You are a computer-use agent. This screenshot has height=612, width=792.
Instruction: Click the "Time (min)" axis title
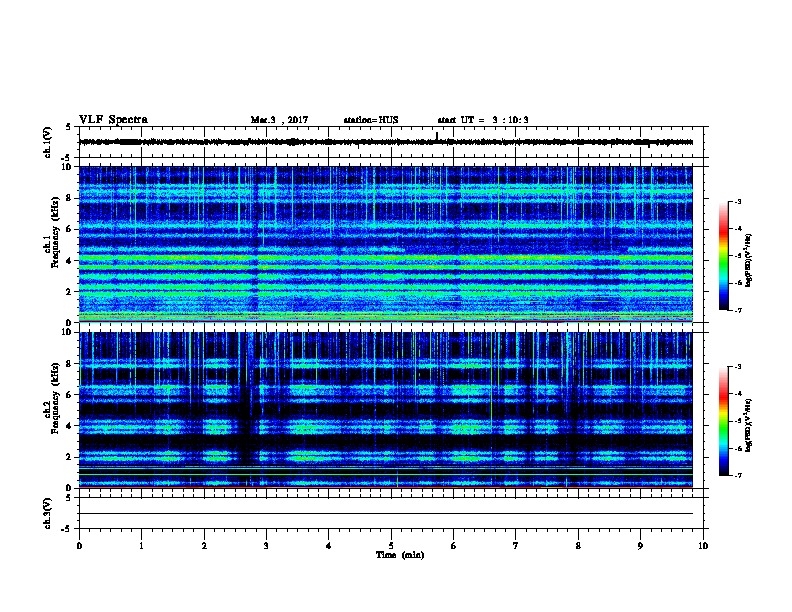tap(400, 555)
